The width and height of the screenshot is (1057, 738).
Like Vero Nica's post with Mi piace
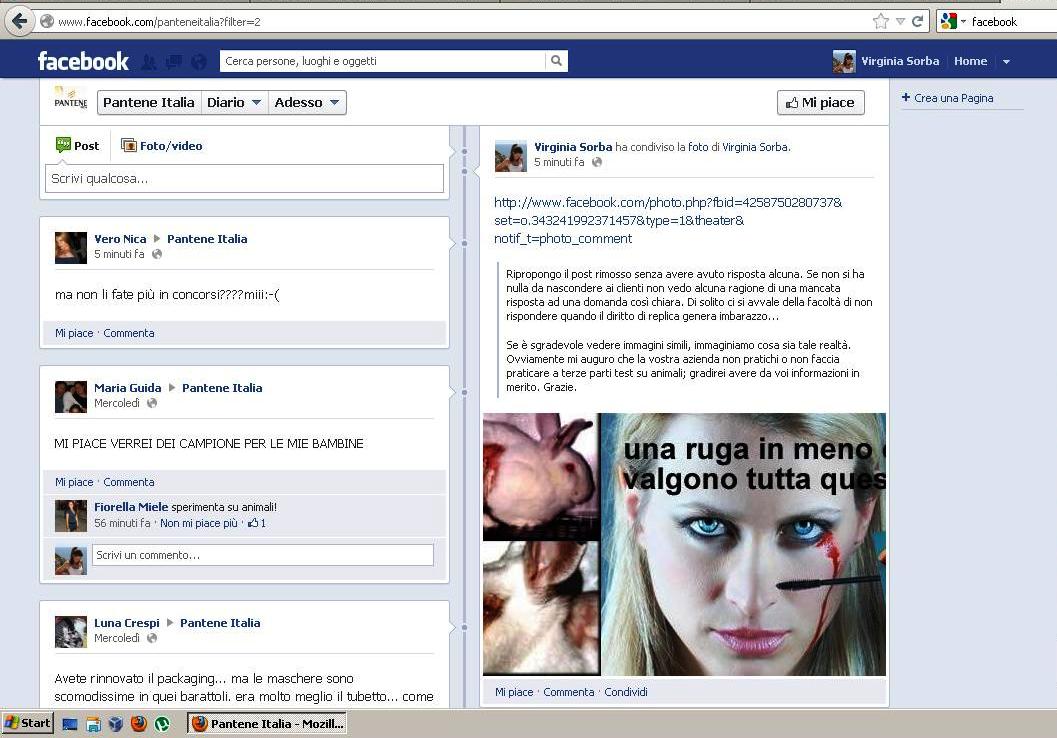tap(74, 333)
